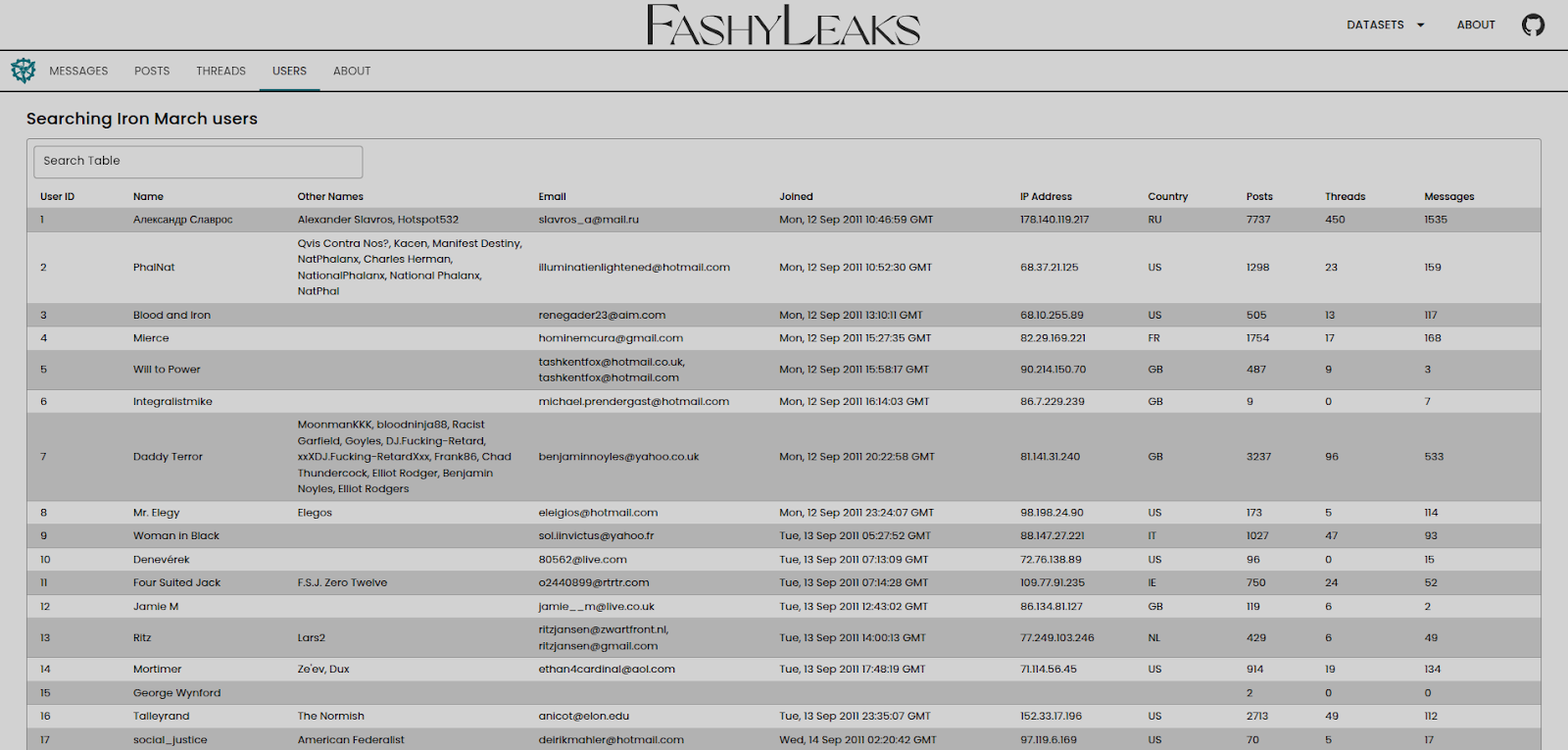Sort by the Messages column header

pyautogui.click(x=1448, y=196)
